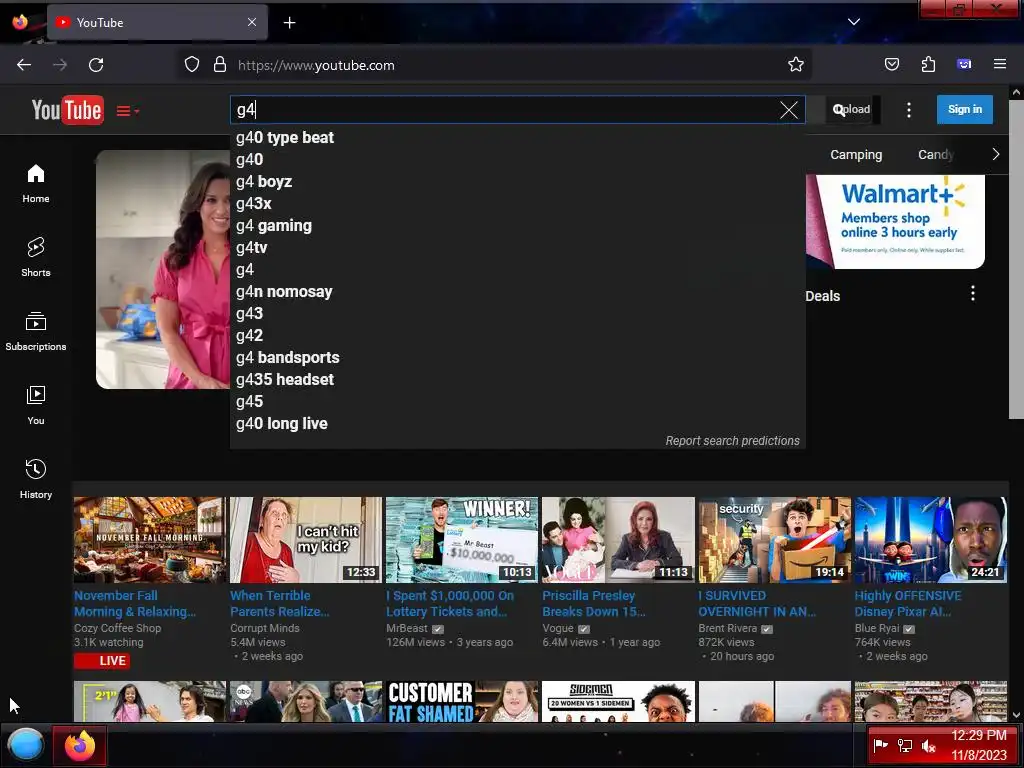This screenshot has height=768, width=1024.
Task: Open the Walmart+ ad banner
Action: [895, 221]
